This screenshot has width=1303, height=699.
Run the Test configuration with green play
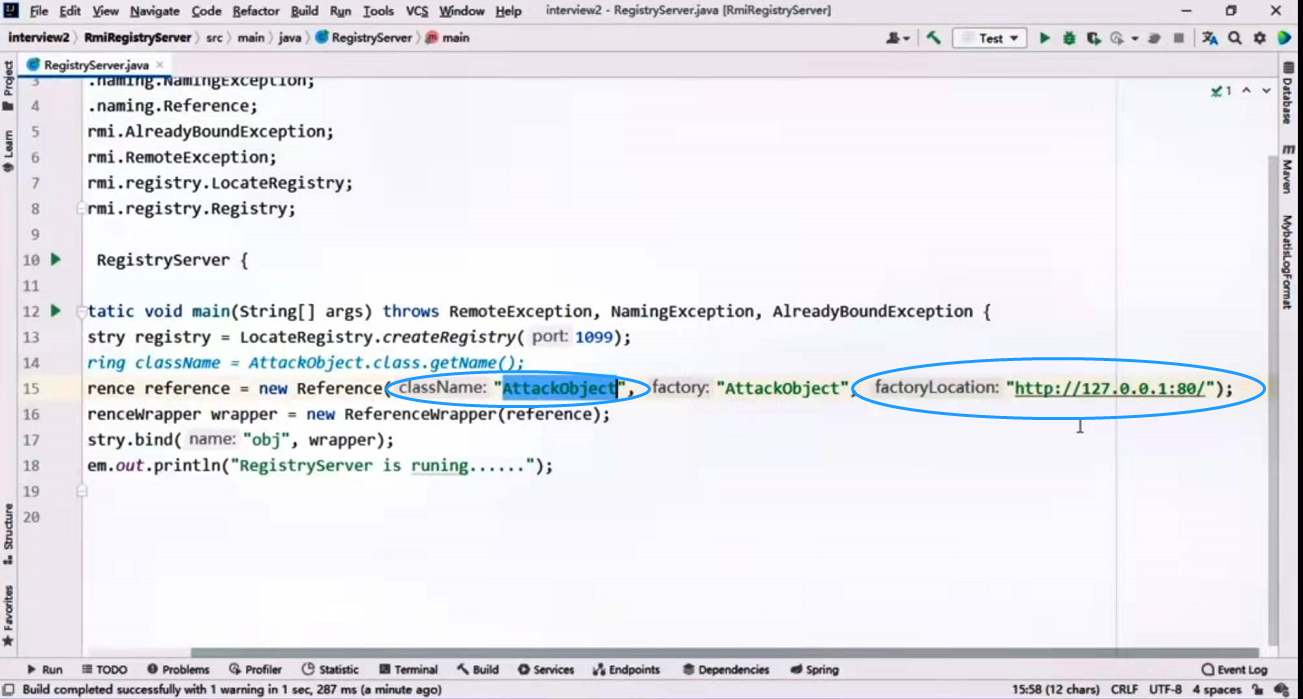point(1044,38)
